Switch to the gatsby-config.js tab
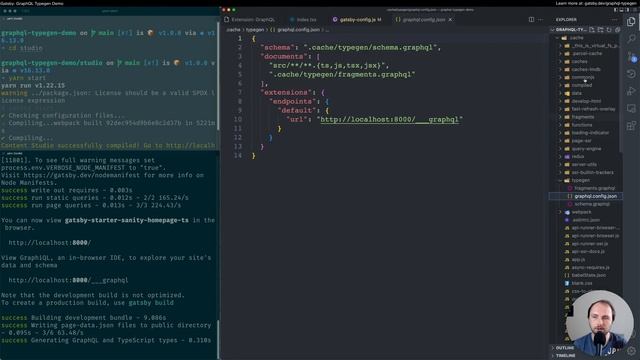Viewport: 640px width, 360px height. click(357, 20)
